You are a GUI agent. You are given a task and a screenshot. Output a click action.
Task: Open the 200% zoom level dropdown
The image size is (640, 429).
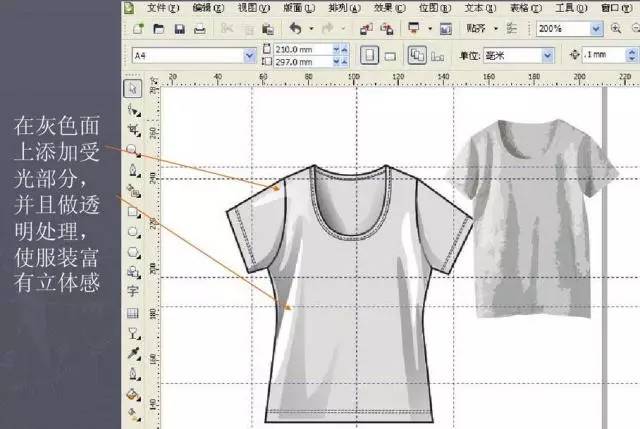point(596,30)
